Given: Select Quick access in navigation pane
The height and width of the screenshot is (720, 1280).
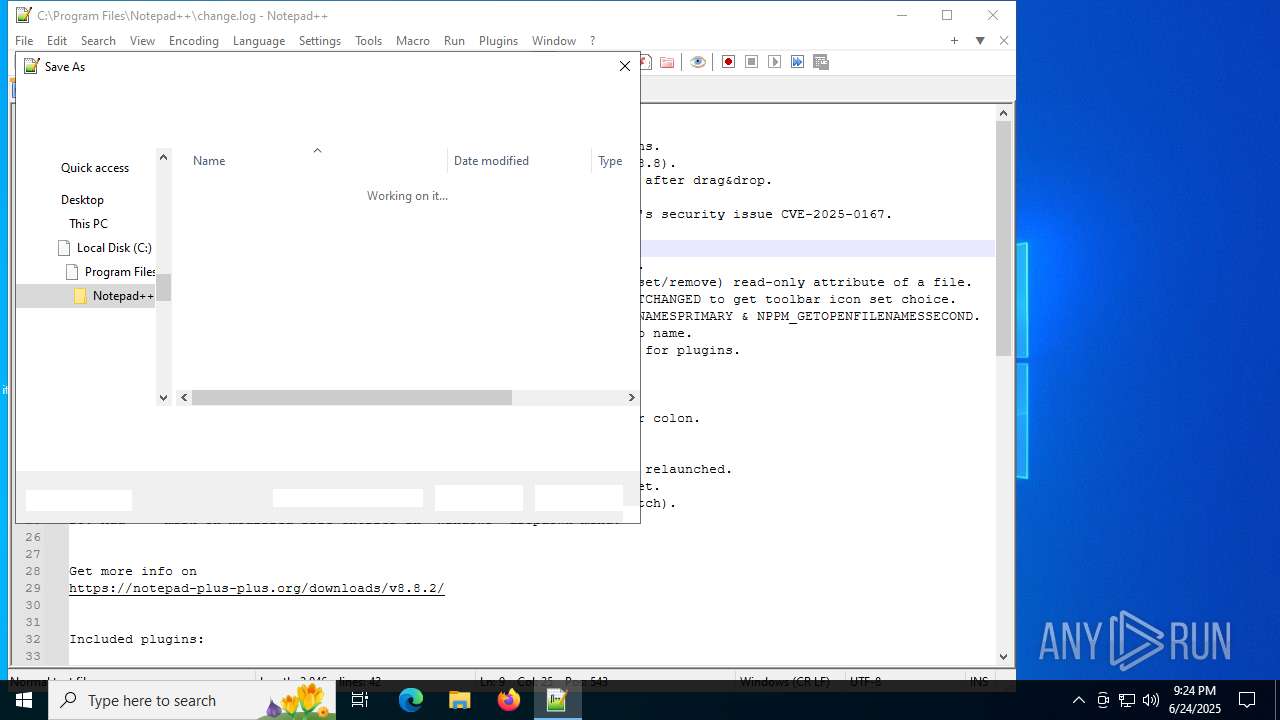Looking at the screenshot, I should (x=95, y=168).
